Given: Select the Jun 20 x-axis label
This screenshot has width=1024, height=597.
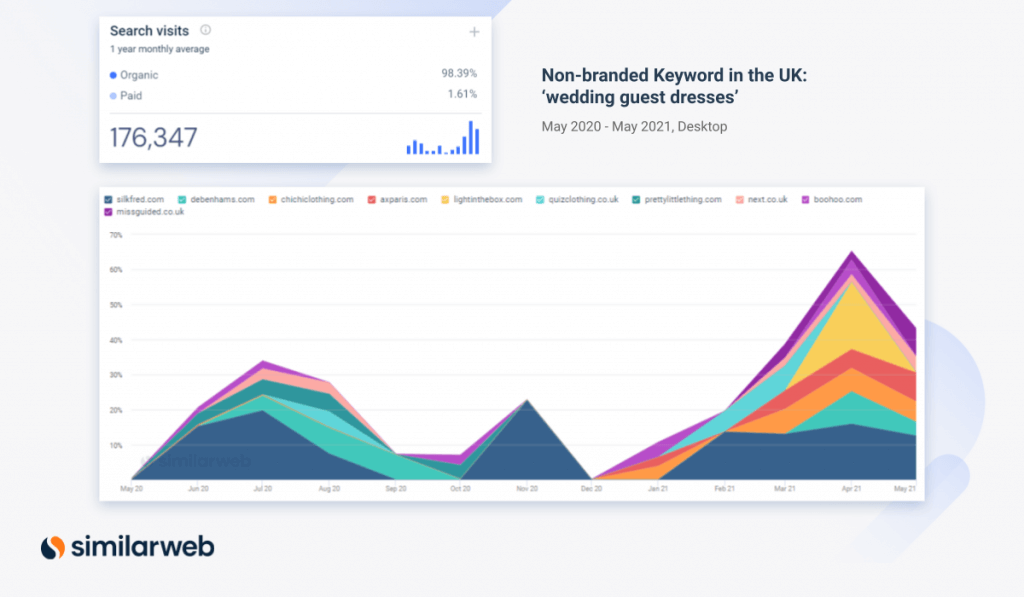Looking at the screenshot, I should (199, 489).
